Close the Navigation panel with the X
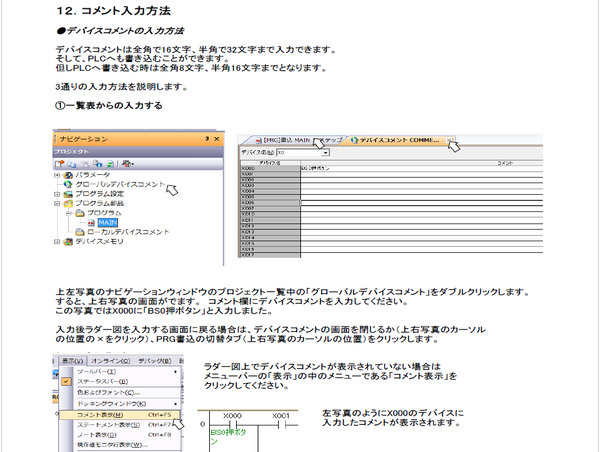This screenshot has width=600, height=452. [x=215, y=137]
